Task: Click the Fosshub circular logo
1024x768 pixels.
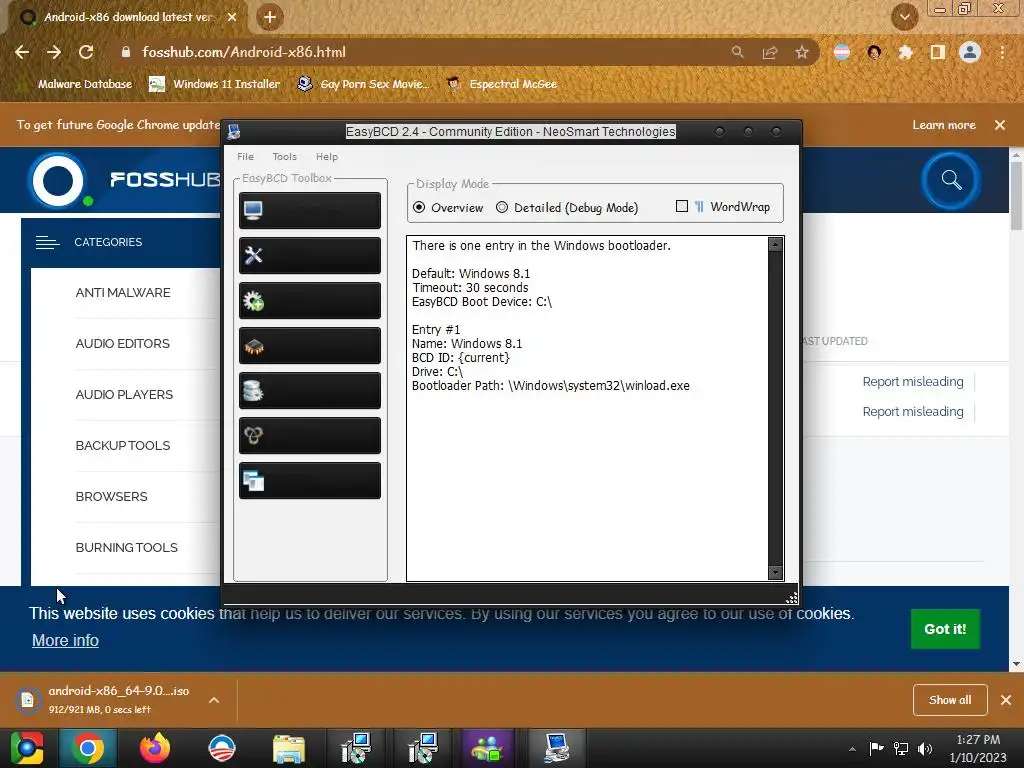Action: 58,180
